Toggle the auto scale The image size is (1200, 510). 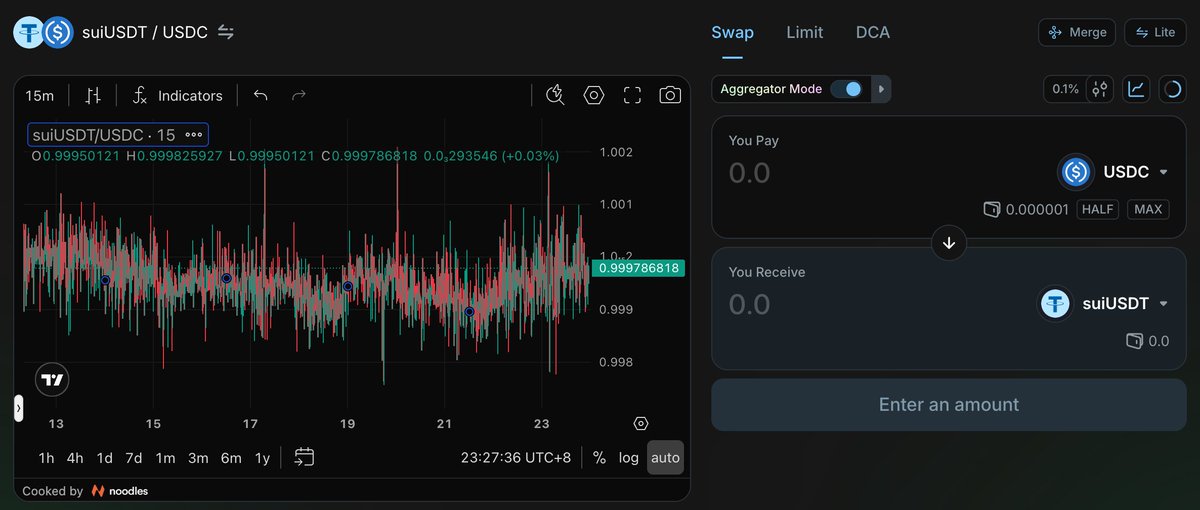pos(665,458)
